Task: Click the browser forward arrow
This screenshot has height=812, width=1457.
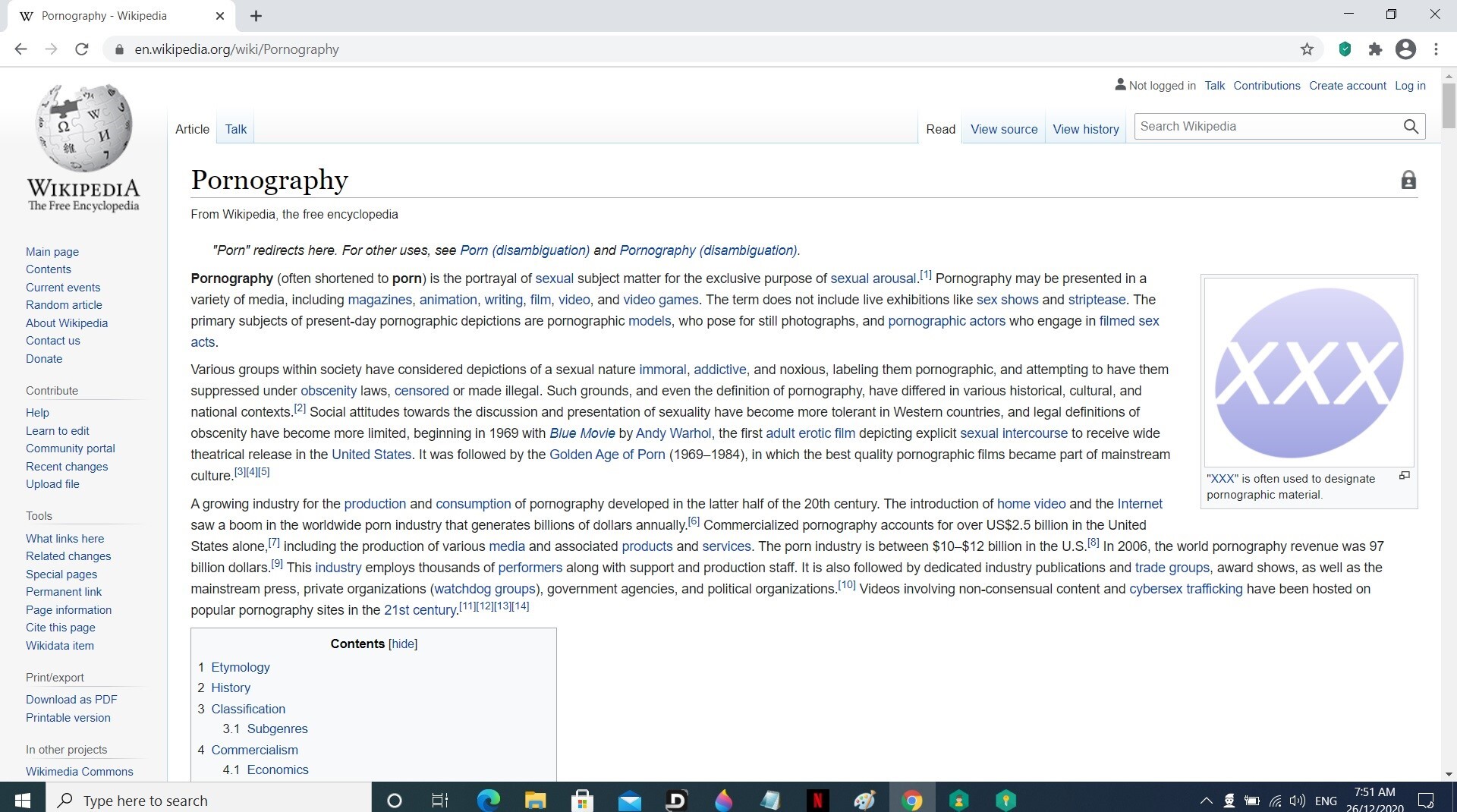Action: click(51, 49)
